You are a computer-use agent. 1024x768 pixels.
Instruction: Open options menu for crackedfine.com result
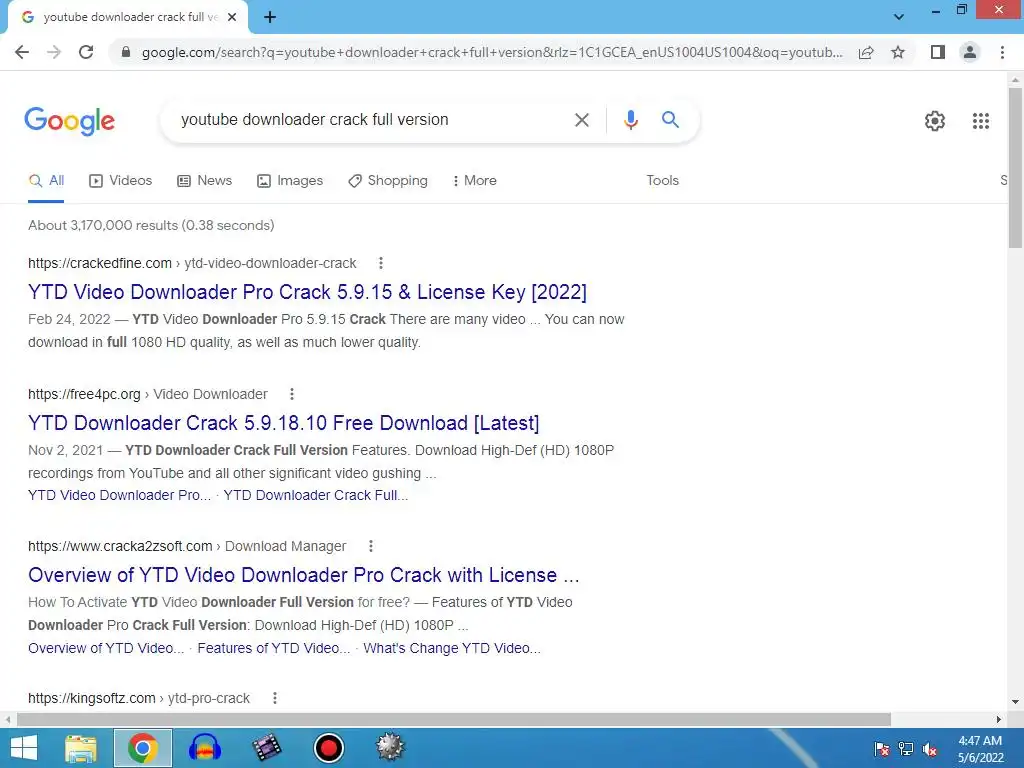pyautogui.click(x=381, y=263)
